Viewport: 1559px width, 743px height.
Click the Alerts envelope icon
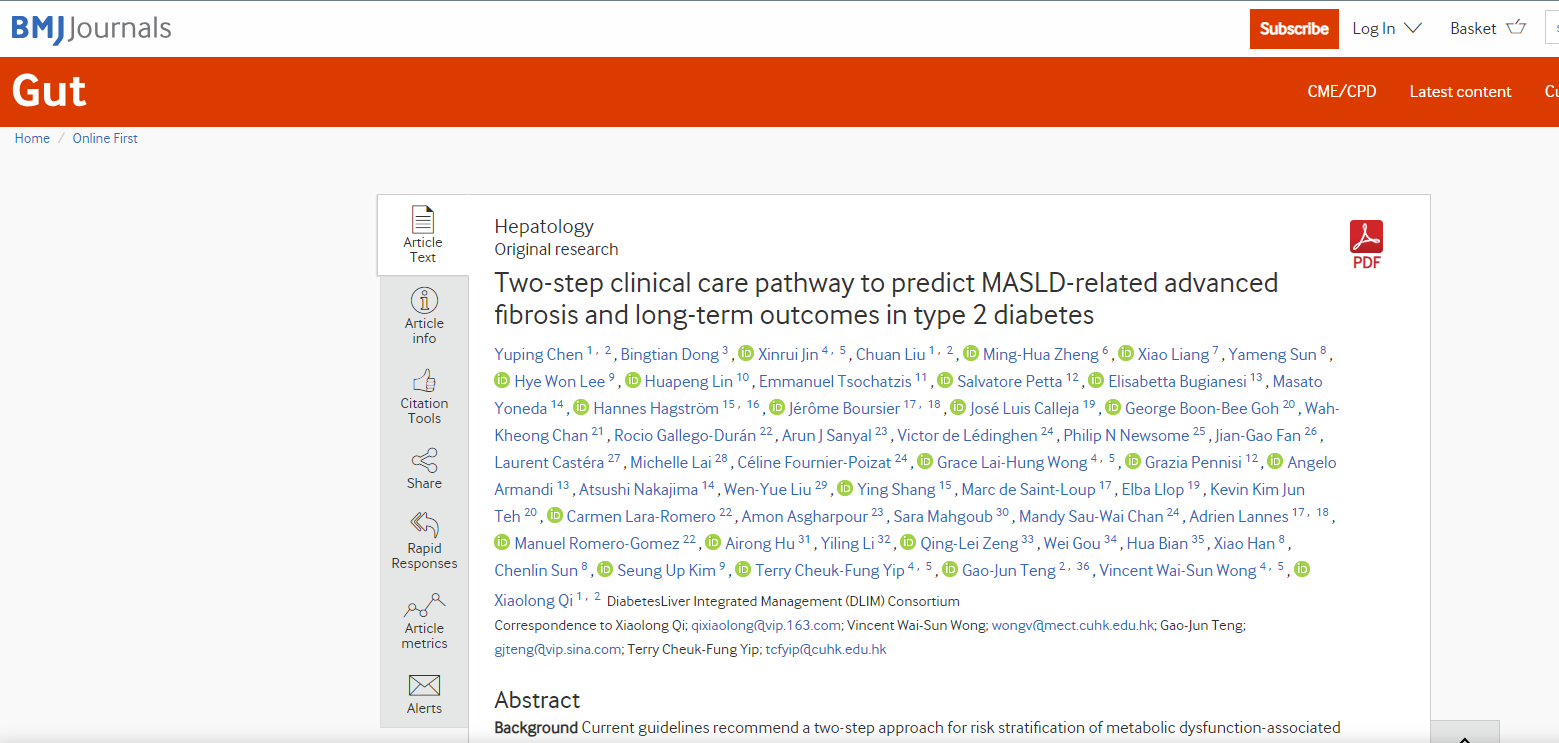pos(424,686)
